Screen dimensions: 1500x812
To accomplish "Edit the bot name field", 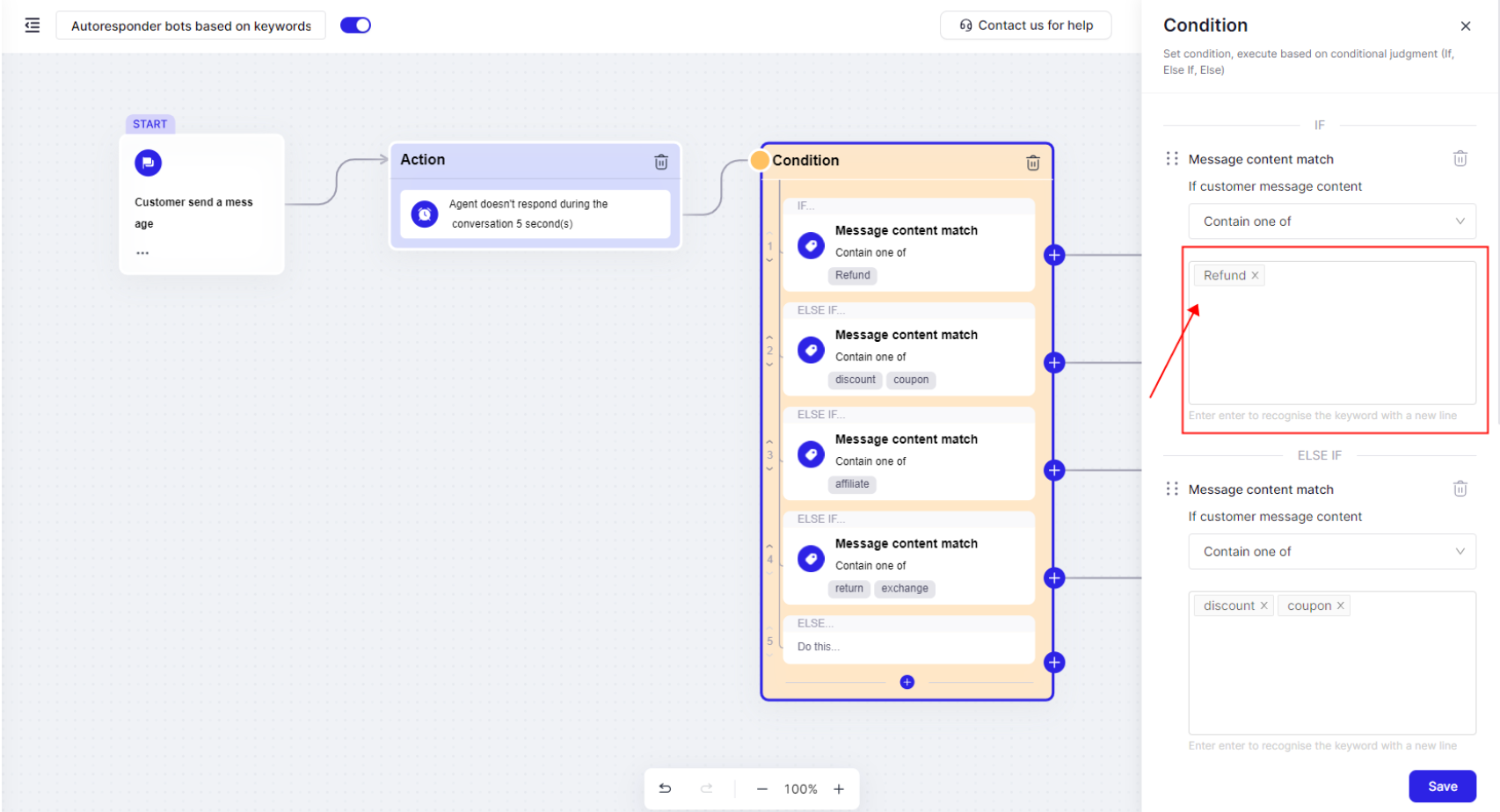I will (191, 25).
